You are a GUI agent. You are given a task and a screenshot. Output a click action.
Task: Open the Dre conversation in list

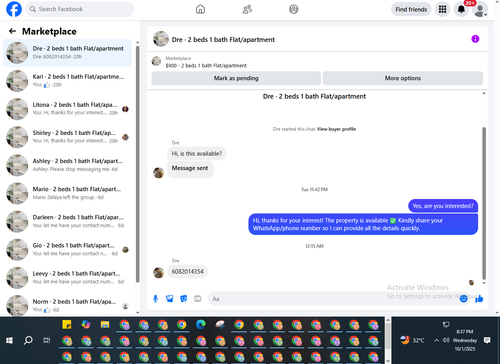67,53
